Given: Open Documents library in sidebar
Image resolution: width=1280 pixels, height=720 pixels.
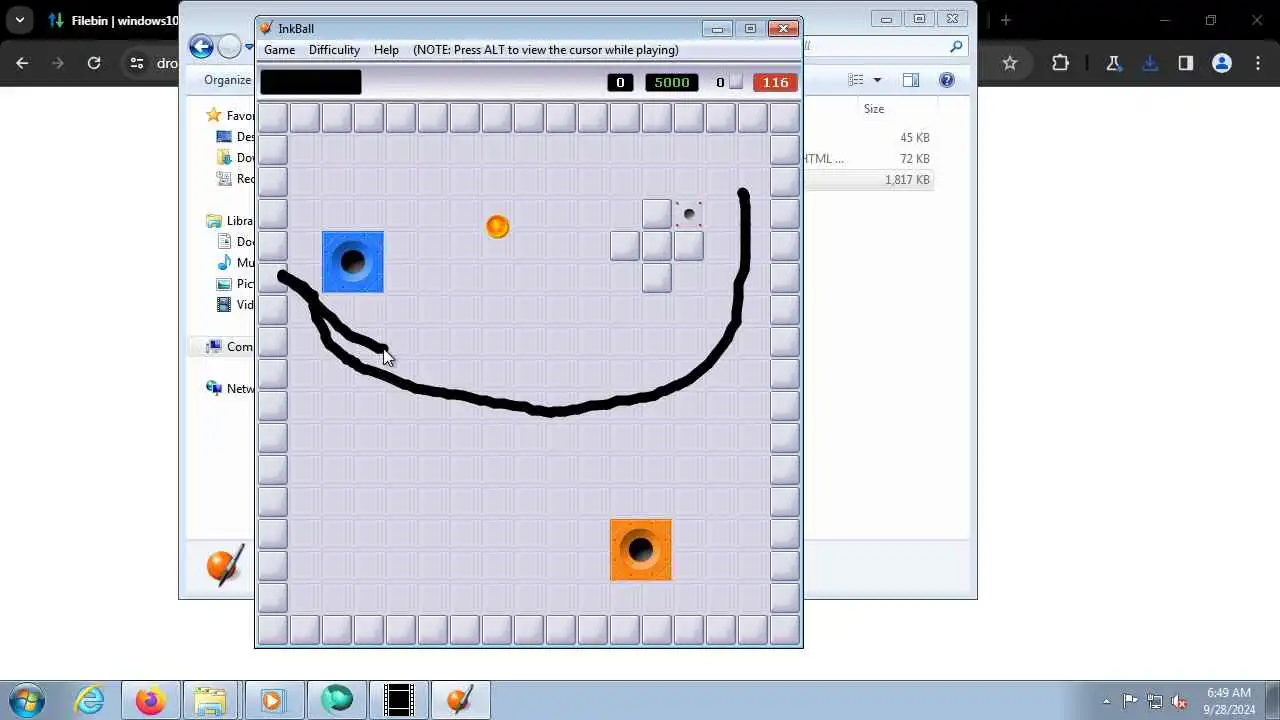Looking at the screenshot, I should pos(236,242).
